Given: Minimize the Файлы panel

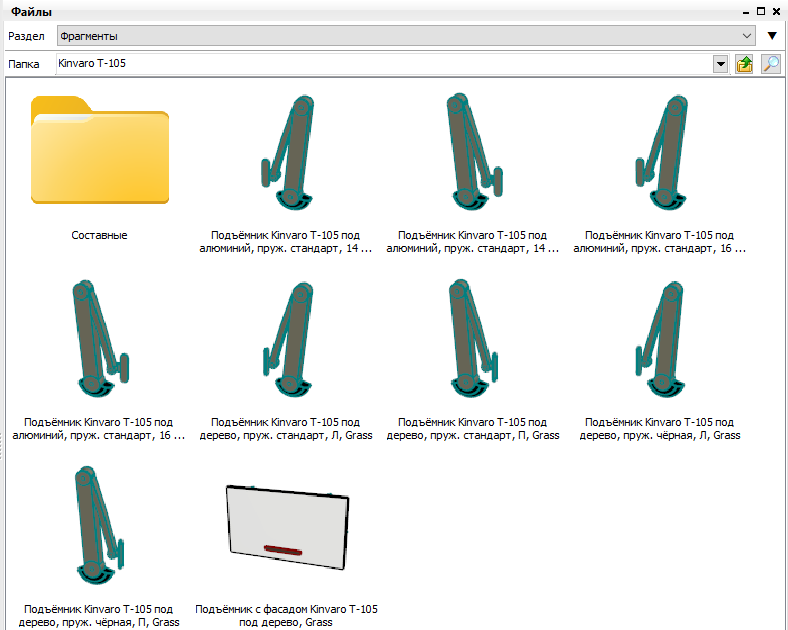Looking at the screenshot, I should pyautogui.click(x=746, y=12).
